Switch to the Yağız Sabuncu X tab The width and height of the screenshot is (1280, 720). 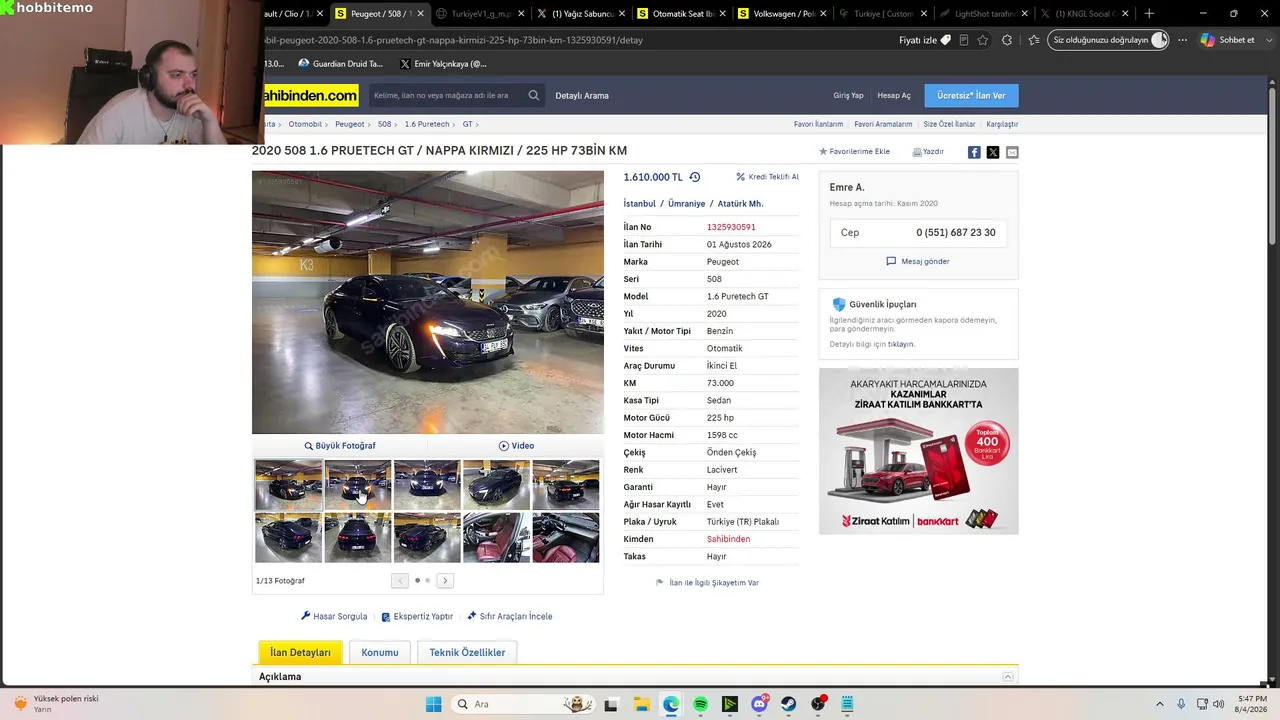582,14
